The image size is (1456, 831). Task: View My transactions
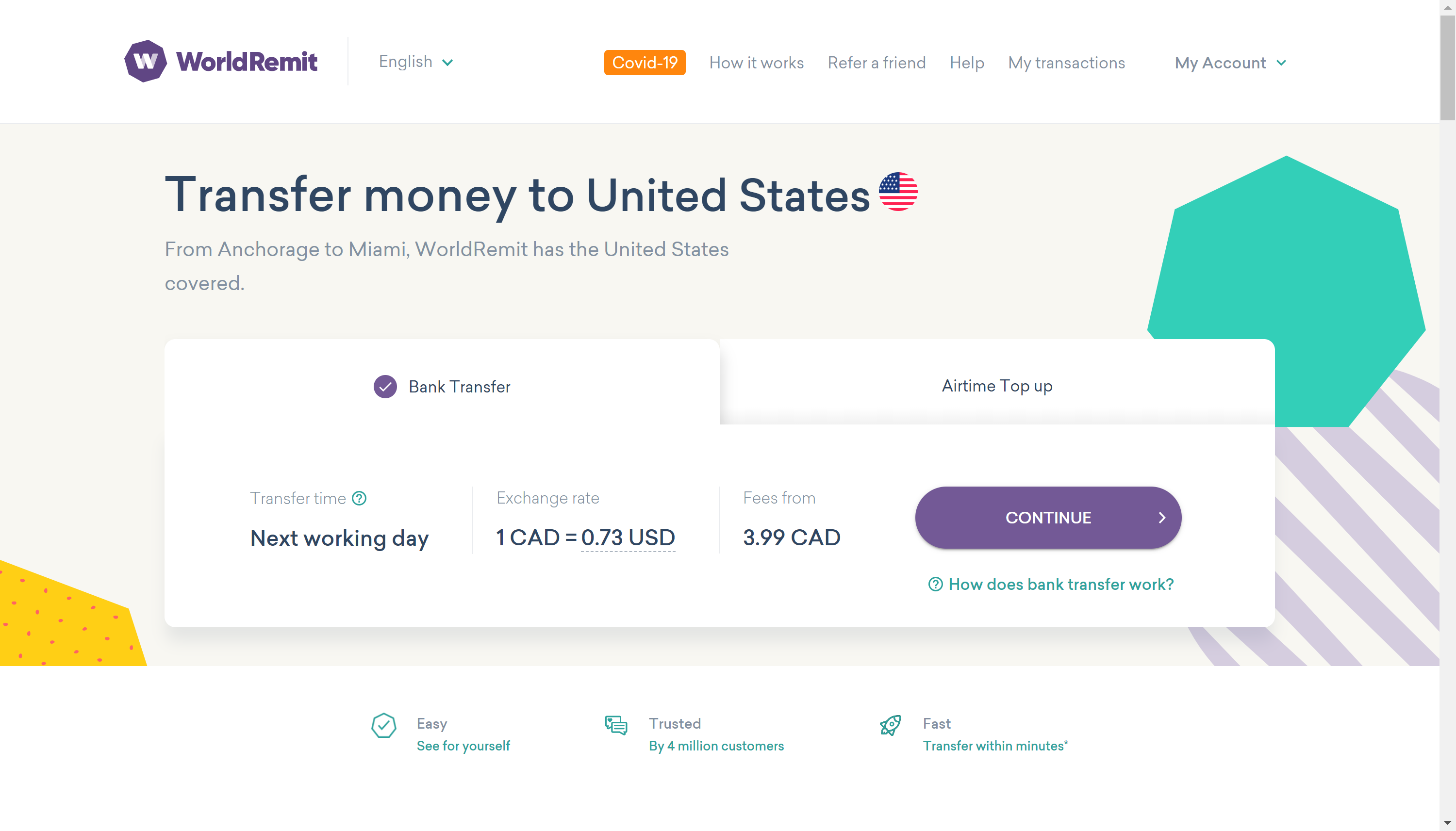click(1066, 63)
